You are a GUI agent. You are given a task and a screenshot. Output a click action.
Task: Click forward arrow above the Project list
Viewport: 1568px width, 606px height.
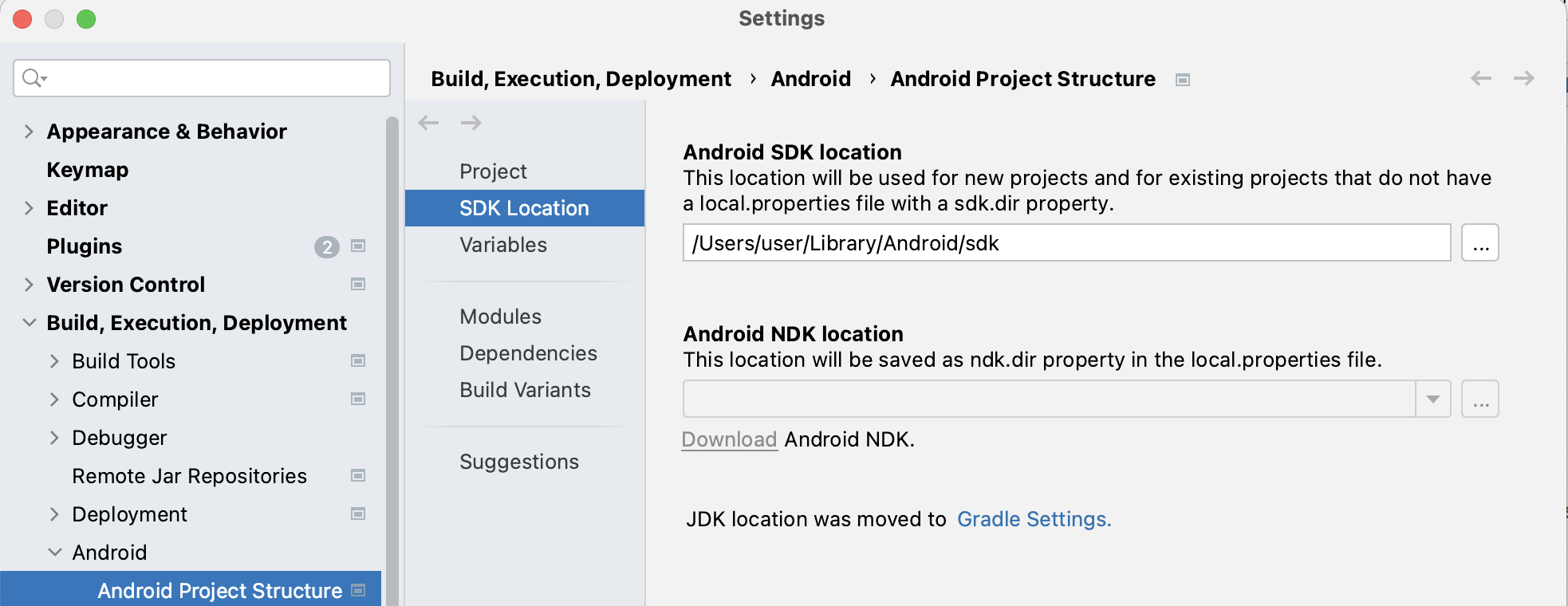coord(471,123)
